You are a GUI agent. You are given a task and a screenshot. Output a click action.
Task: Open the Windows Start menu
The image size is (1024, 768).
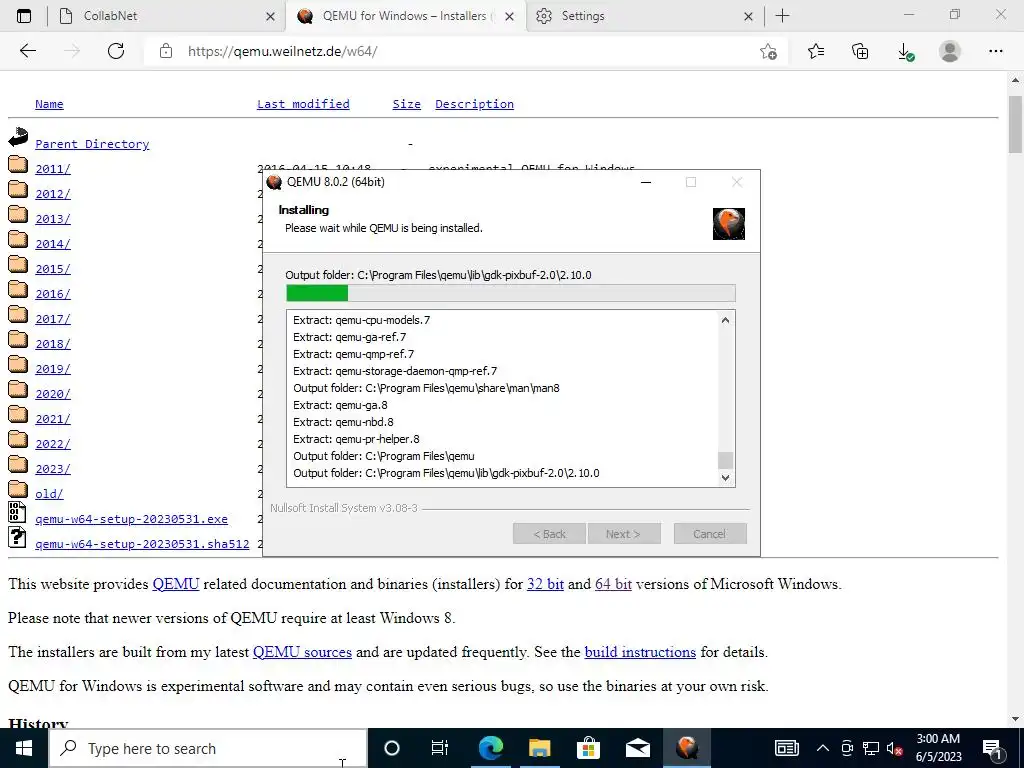[24, 748]
